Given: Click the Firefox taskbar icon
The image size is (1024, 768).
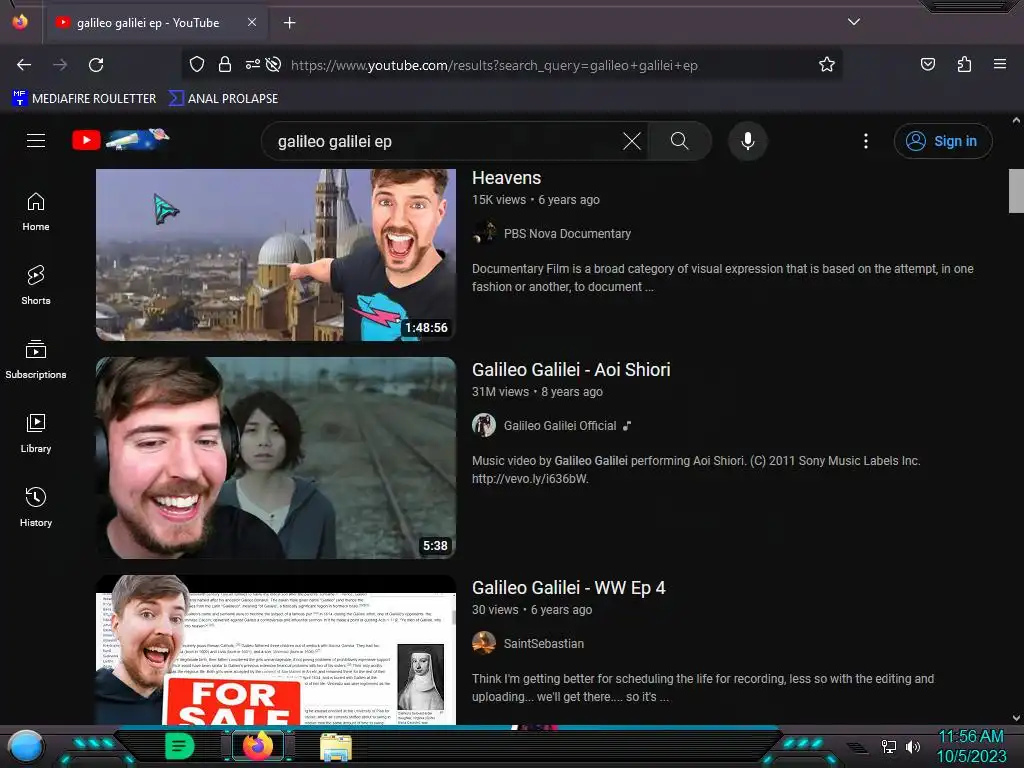Looking at the screenshot, I should pyautogui.click(x=258, y=746).
